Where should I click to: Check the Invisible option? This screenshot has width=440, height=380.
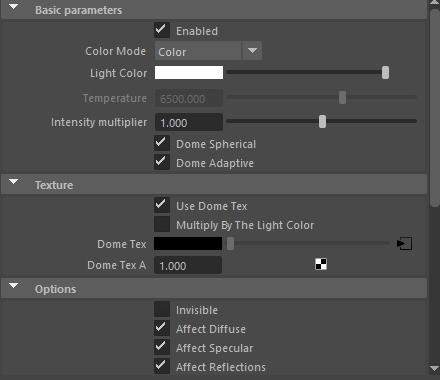(162, 309)
